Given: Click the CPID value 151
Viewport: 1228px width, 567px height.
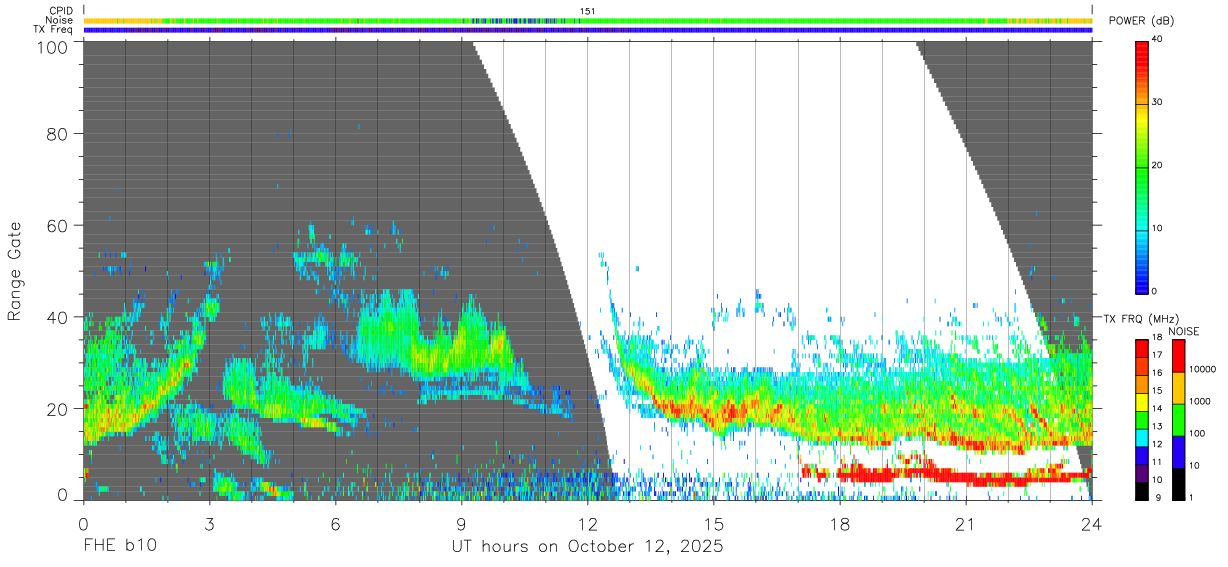Looking at the screenshot, I should (x=588, y=11).
